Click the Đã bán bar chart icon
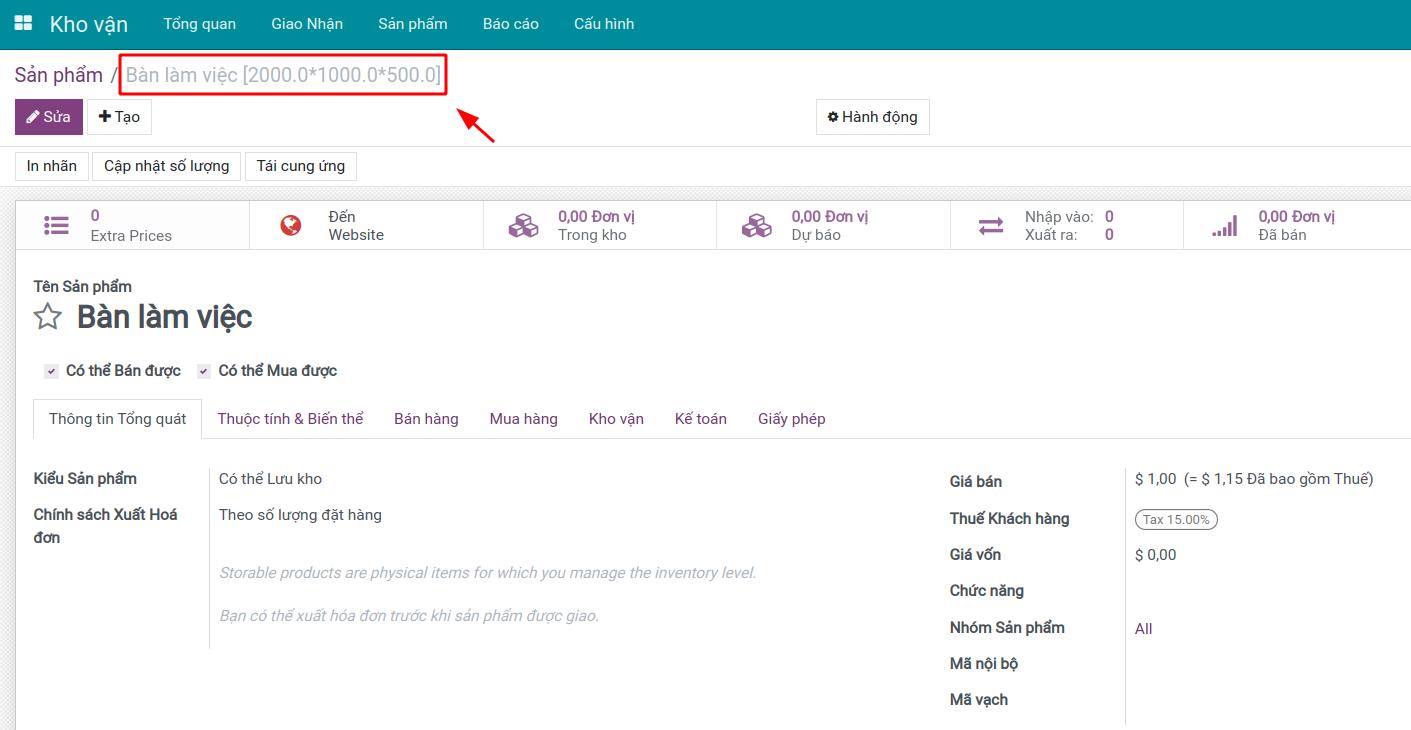The image size is (1411, 730). 1224,226
